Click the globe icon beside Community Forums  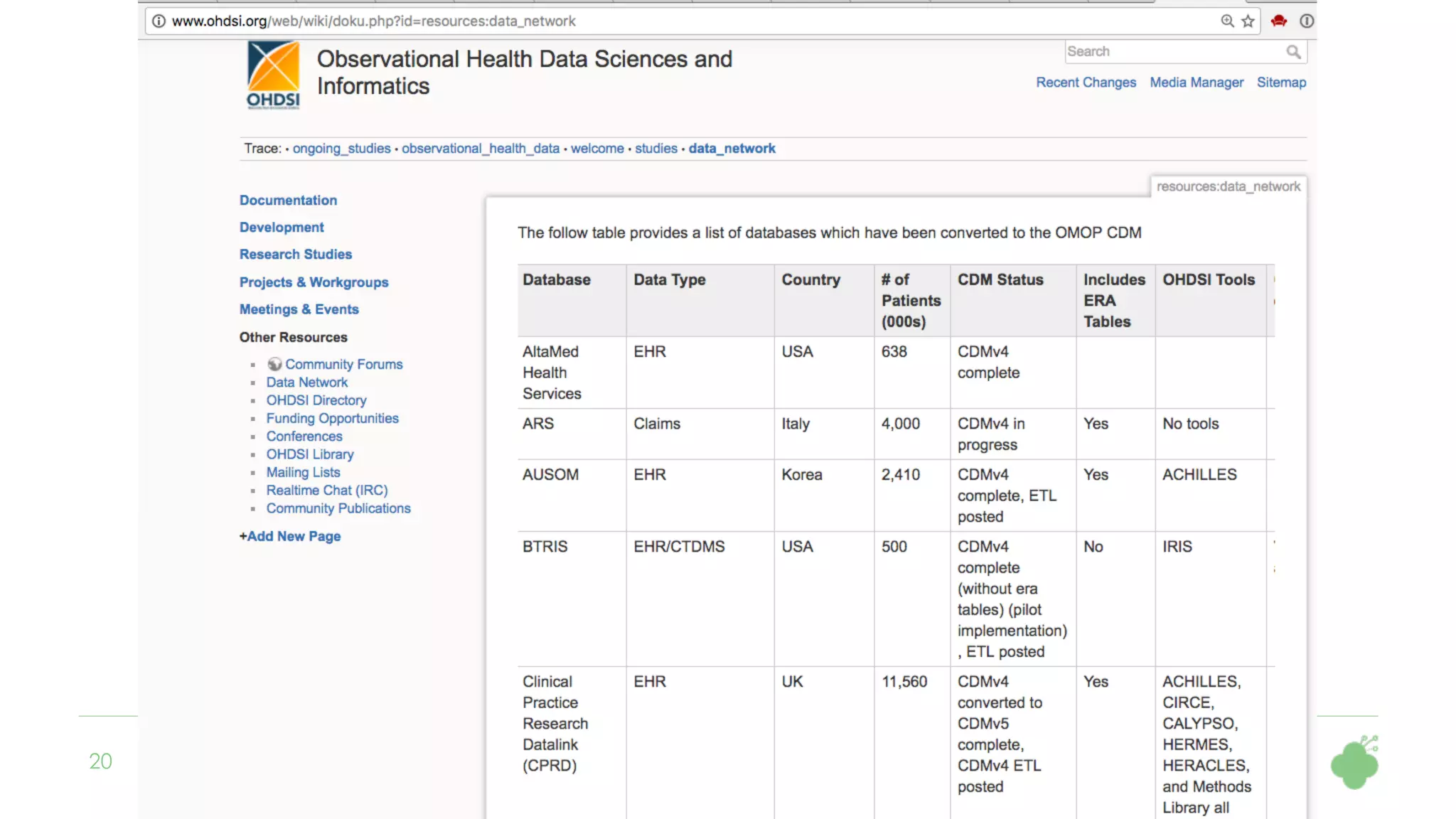coord(274,364)
